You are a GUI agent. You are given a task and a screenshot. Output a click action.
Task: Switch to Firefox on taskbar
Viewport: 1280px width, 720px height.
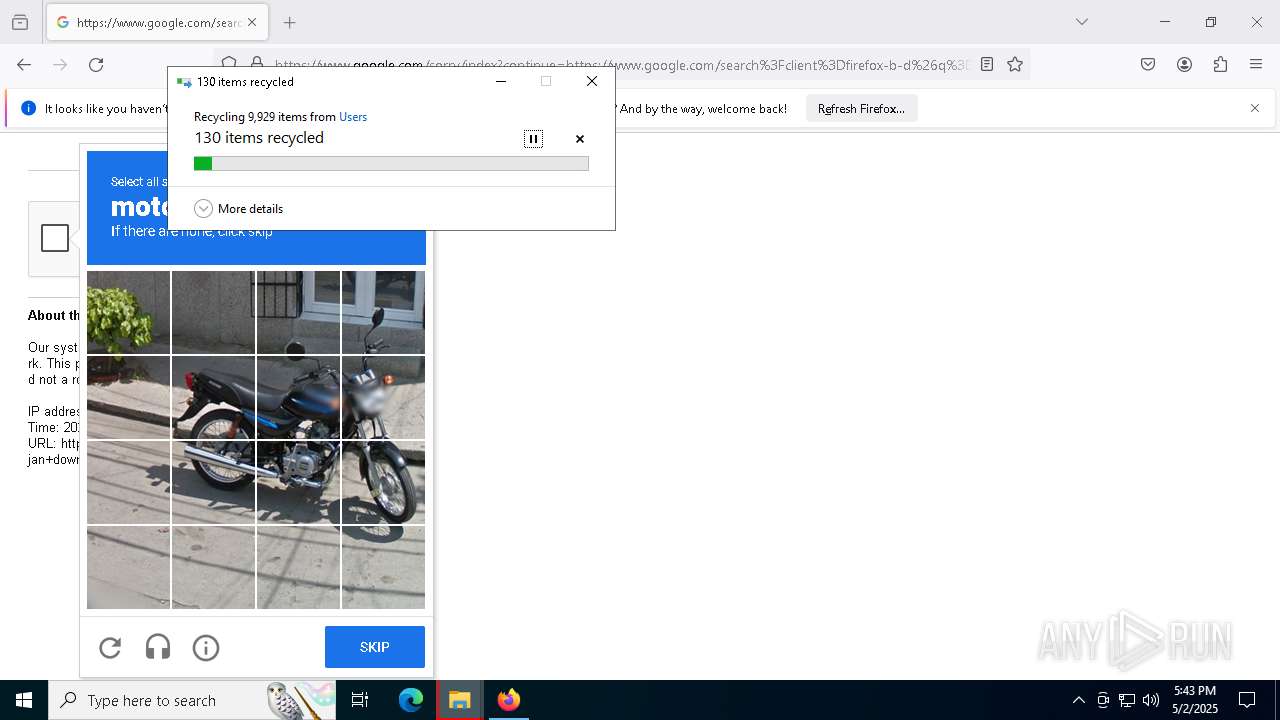pos(509,700)
